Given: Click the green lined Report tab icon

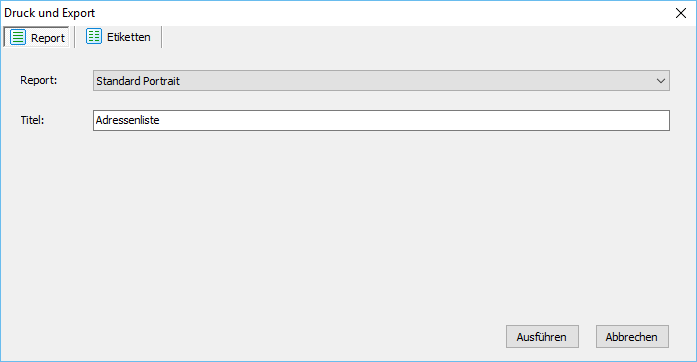Looking at the screenshot, I should (18, 37).
